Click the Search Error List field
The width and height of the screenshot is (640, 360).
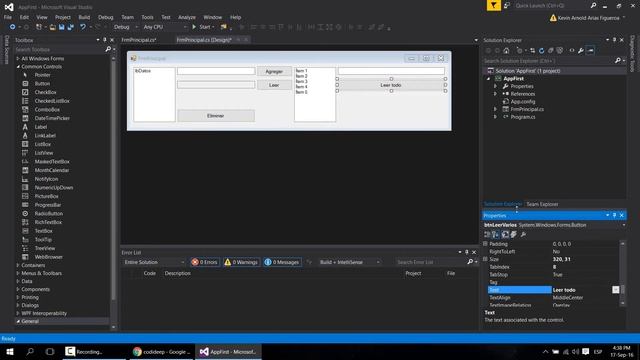tap(431, 262)
